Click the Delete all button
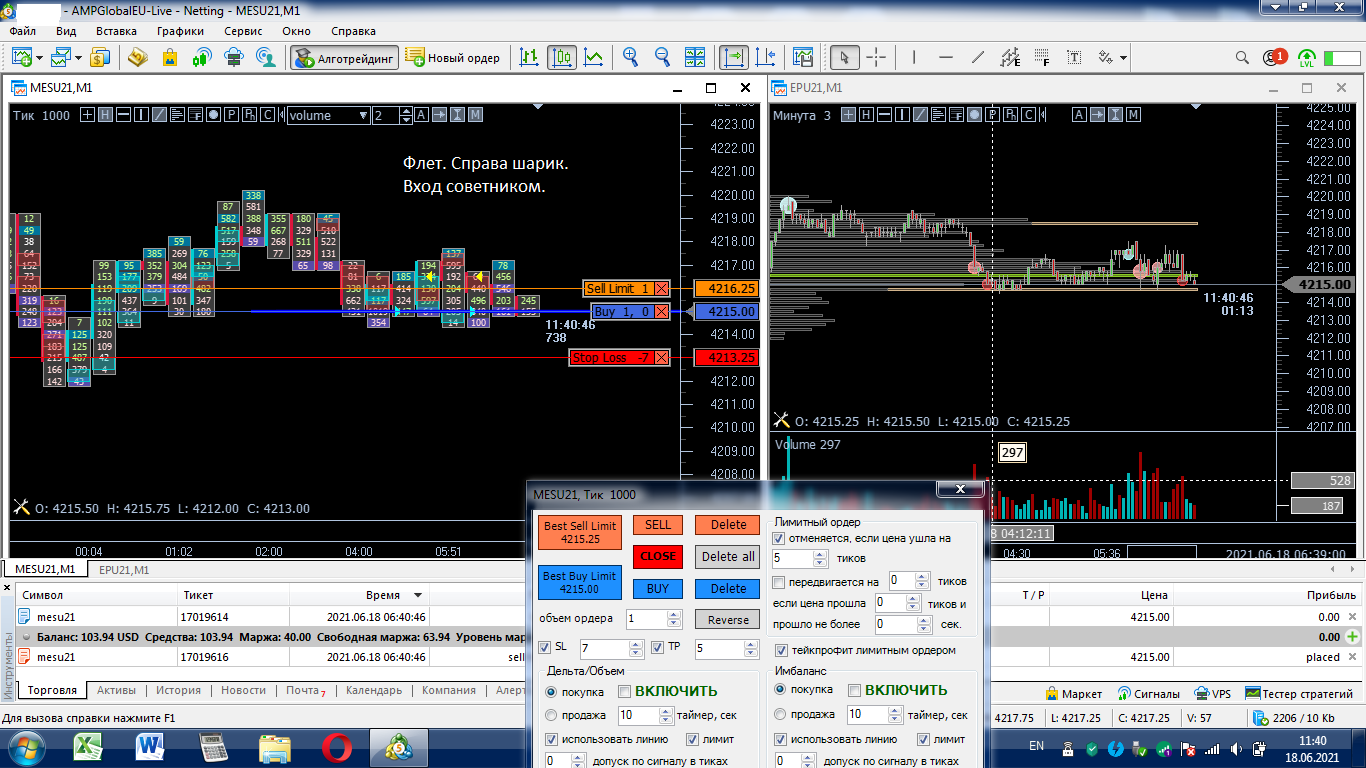 (x=728, y=557)
